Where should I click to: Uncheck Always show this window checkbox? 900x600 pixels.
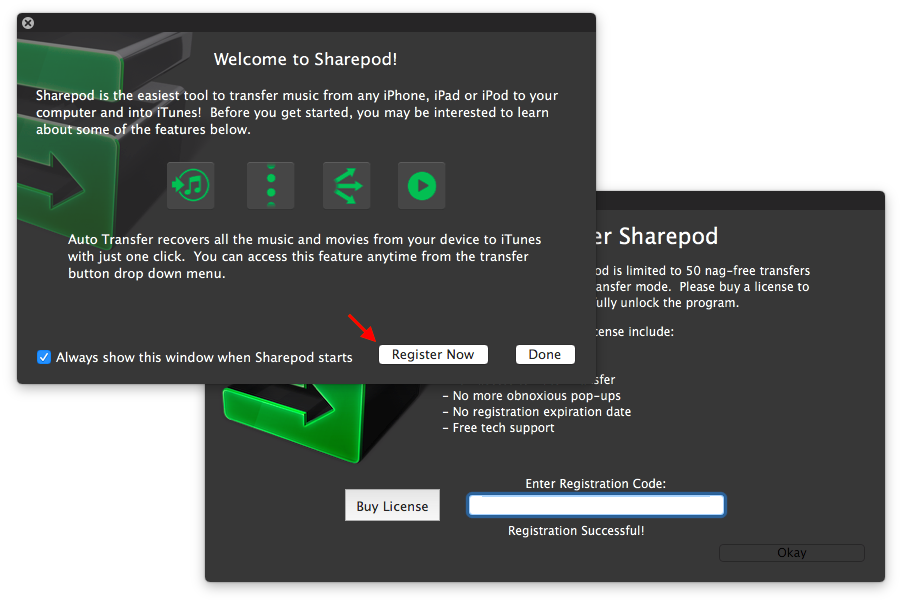[x=44, y=357]
